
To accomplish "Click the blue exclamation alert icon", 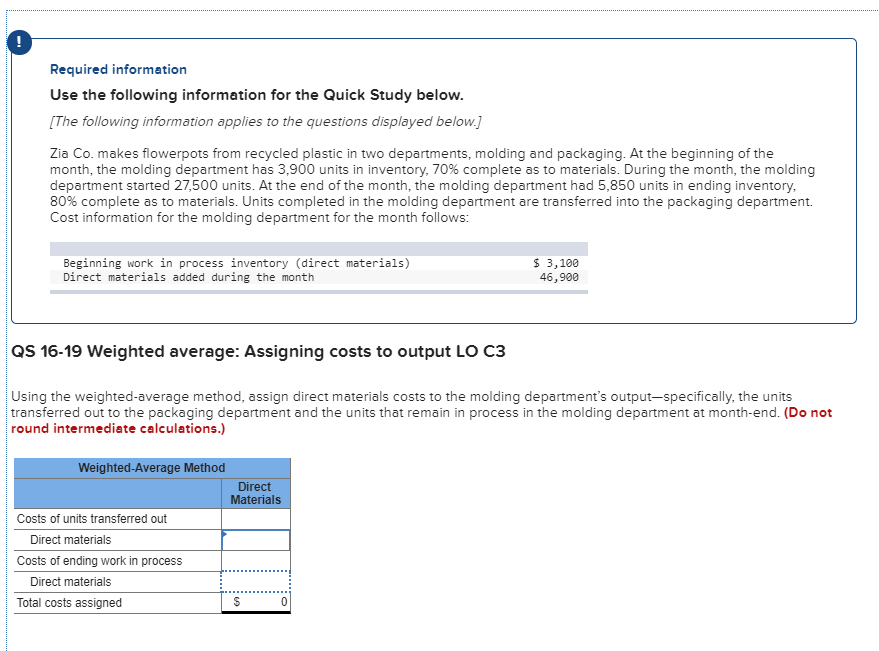I will click(19, 43).
